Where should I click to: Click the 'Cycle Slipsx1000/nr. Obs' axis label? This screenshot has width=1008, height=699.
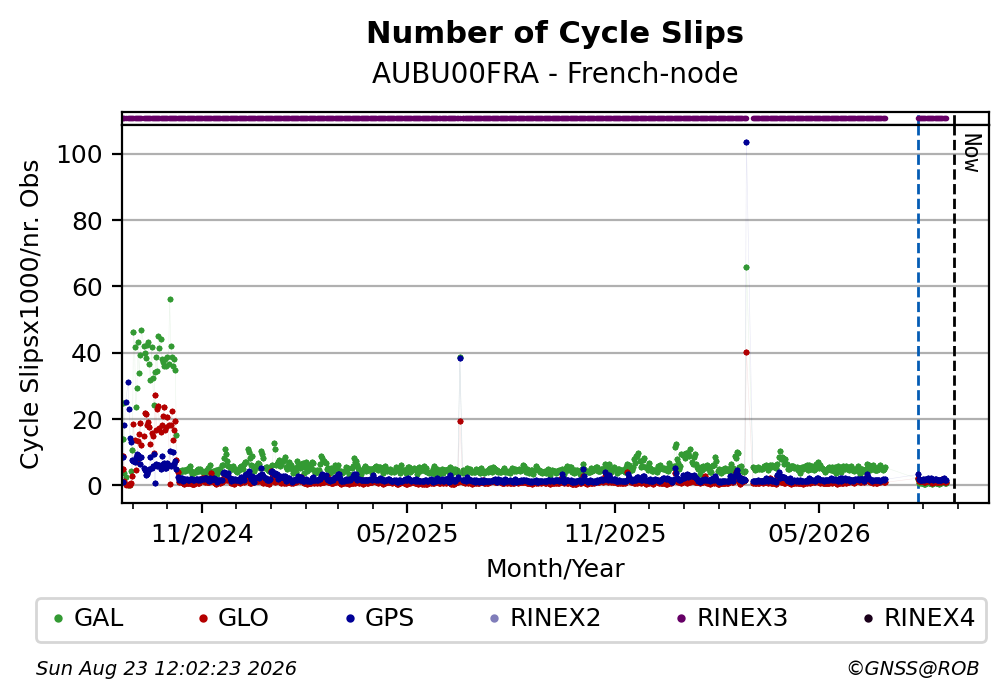(x=30, y=314)
